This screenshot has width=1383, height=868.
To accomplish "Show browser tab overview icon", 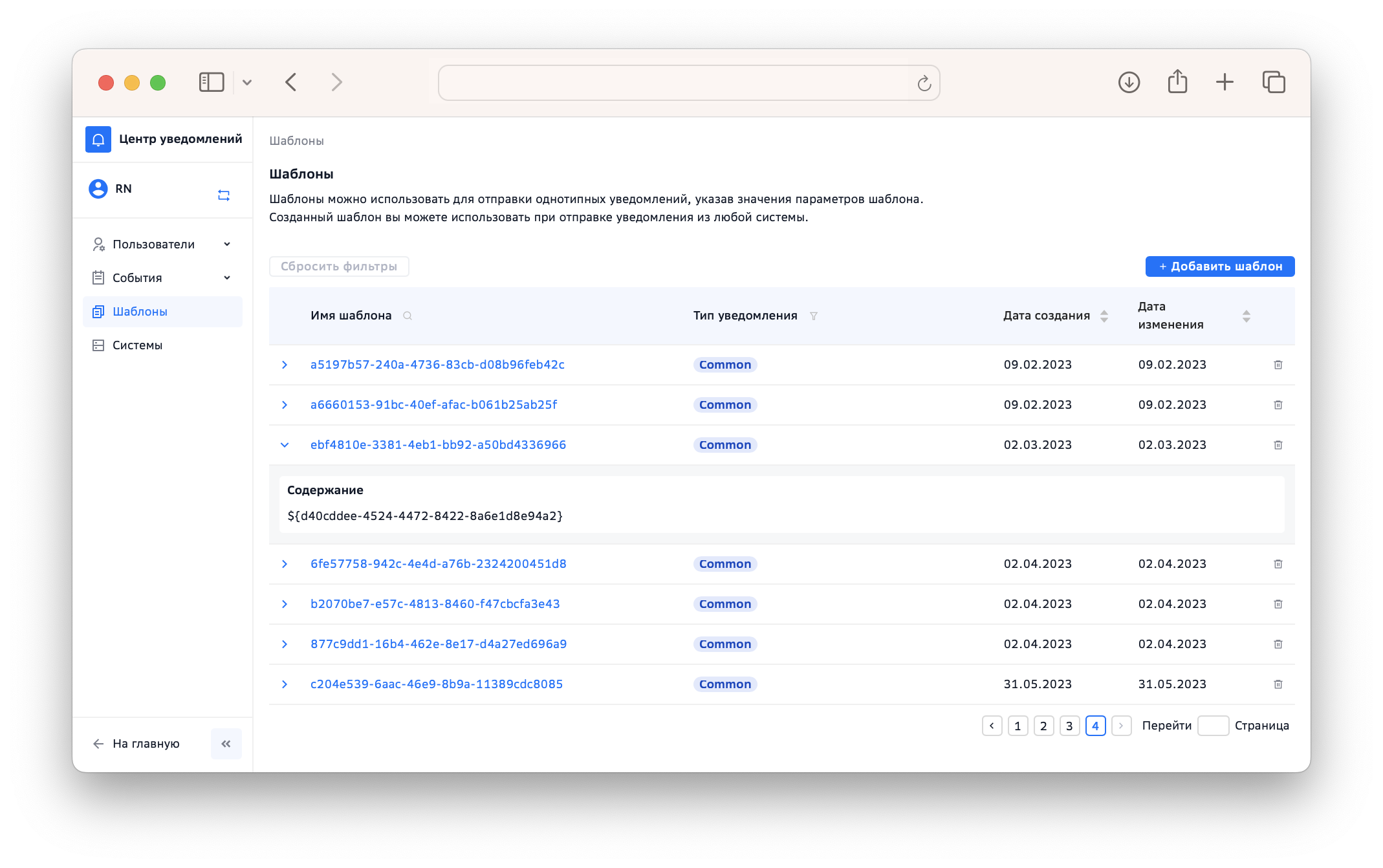I will [1274, 82].
